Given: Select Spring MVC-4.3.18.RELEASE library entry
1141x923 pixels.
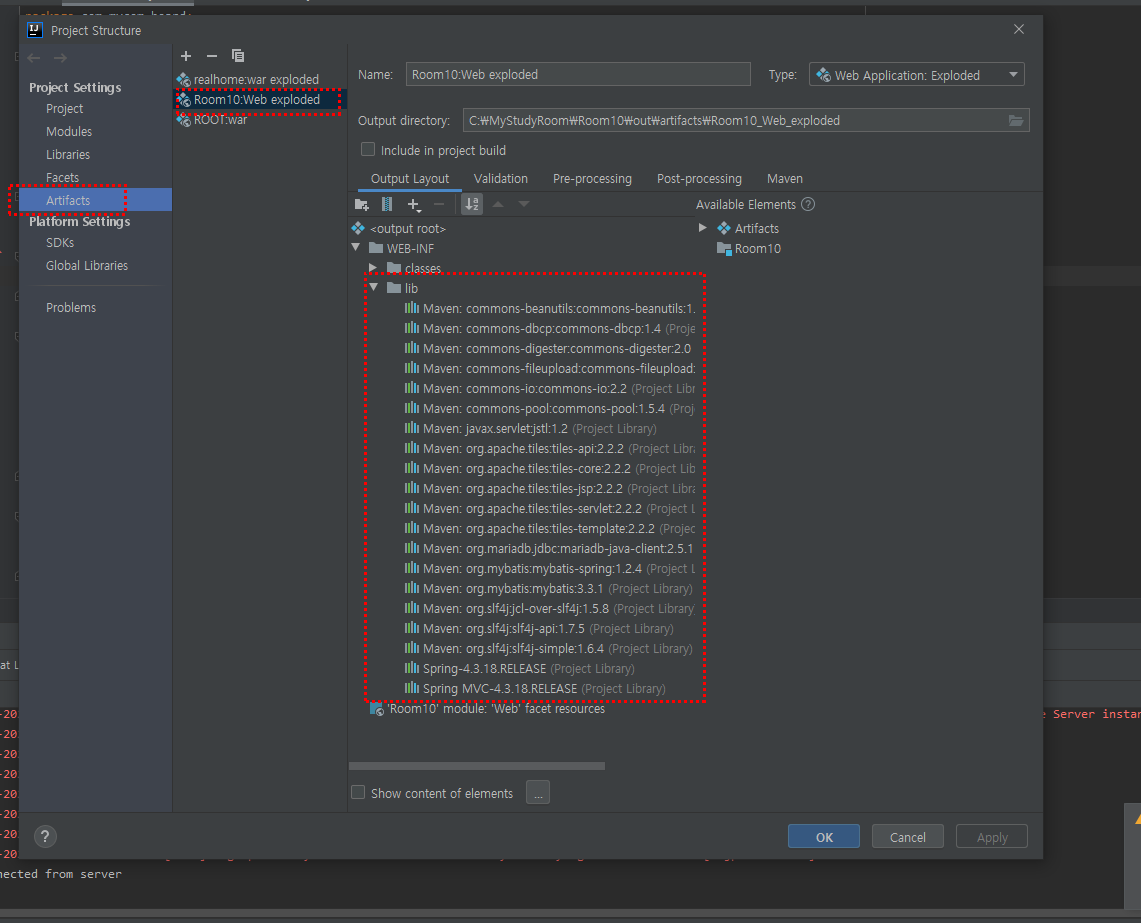Looking at the screenshot, I should click(x=535, y=689).
